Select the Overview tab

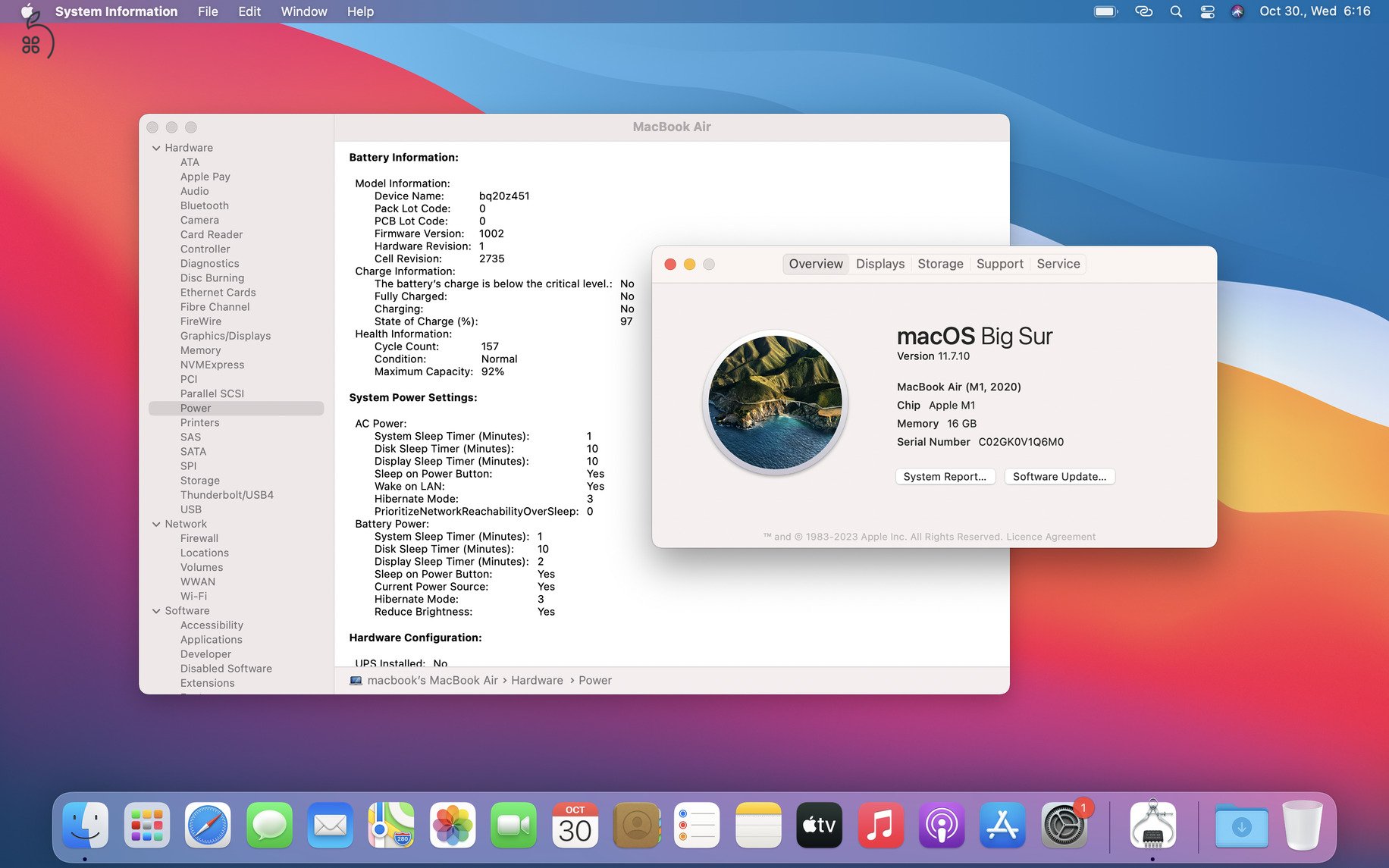click(x=816, y=264)
